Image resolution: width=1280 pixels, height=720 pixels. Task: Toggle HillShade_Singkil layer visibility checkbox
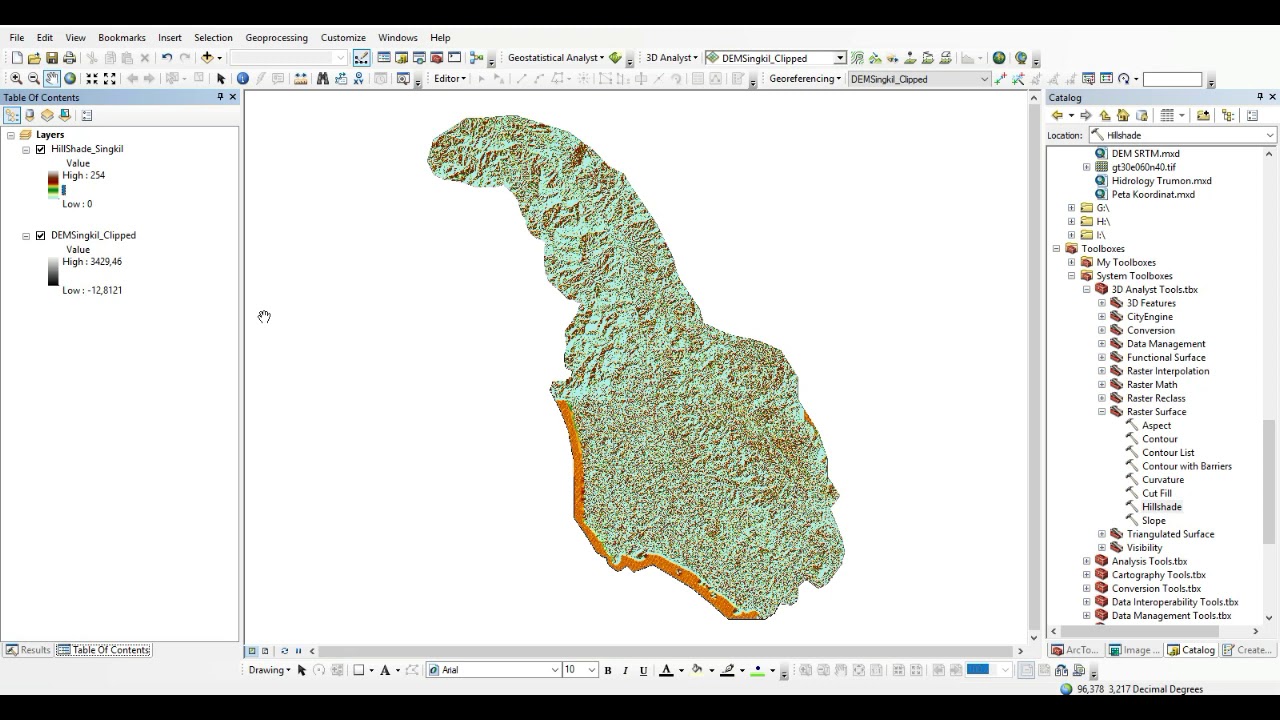pyautogui.click(x=41, y=149)
